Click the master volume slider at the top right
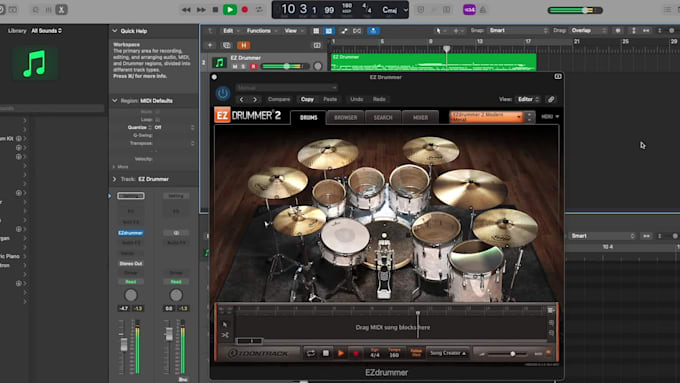This screenshot has height=383, width=680. 575,10
